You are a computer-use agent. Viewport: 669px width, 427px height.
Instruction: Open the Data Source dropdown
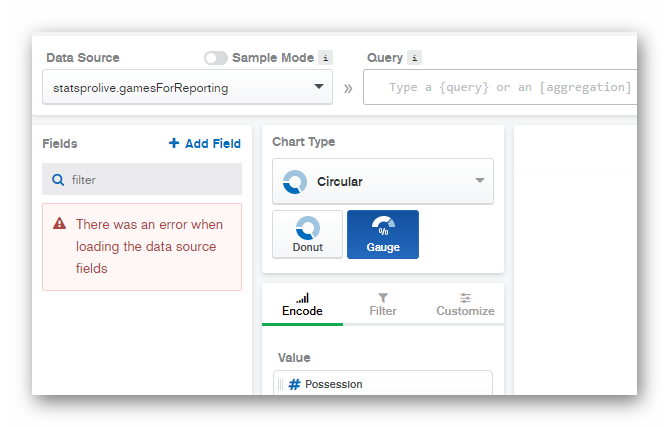(x=187, y=87)
